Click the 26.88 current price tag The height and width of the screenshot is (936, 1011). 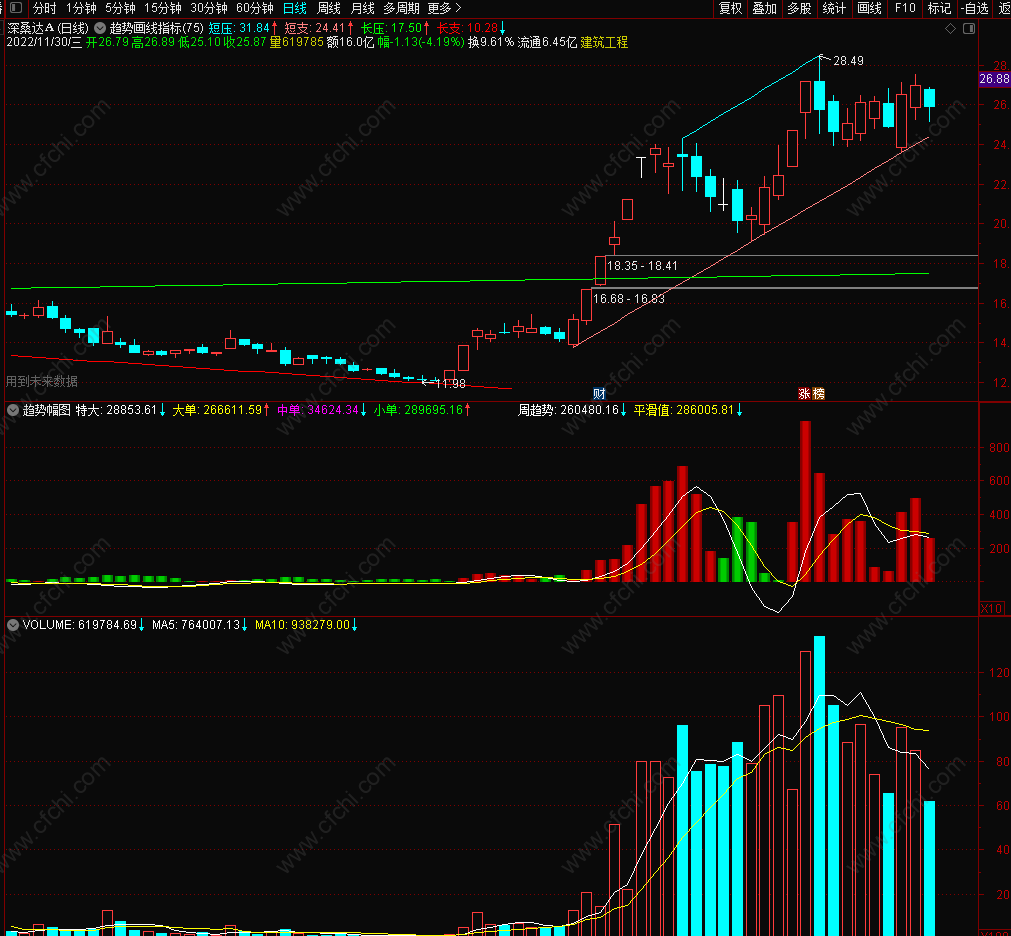(x=994, y=79)
